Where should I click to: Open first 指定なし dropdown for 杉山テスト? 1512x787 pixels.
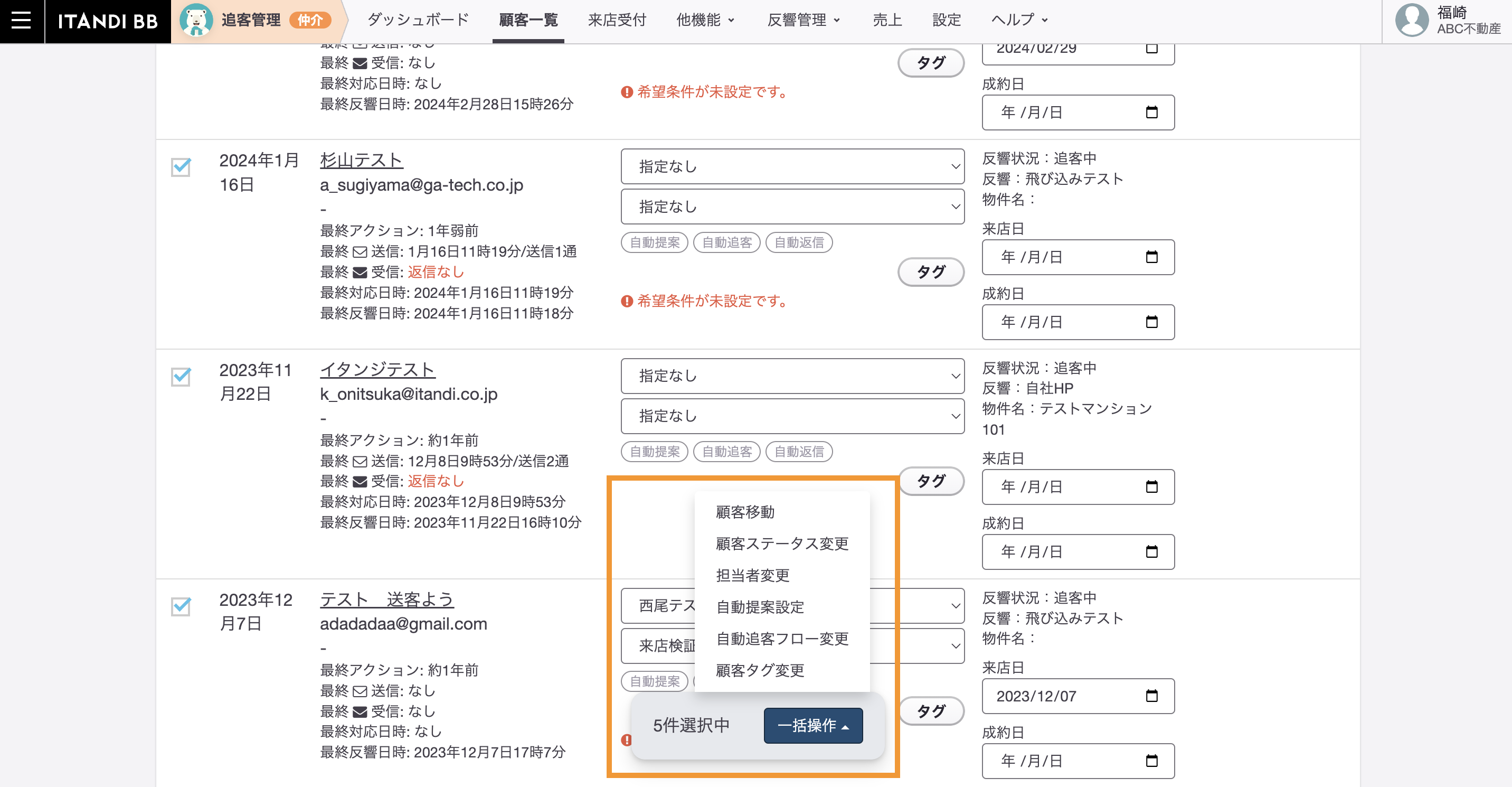point(792,167)
